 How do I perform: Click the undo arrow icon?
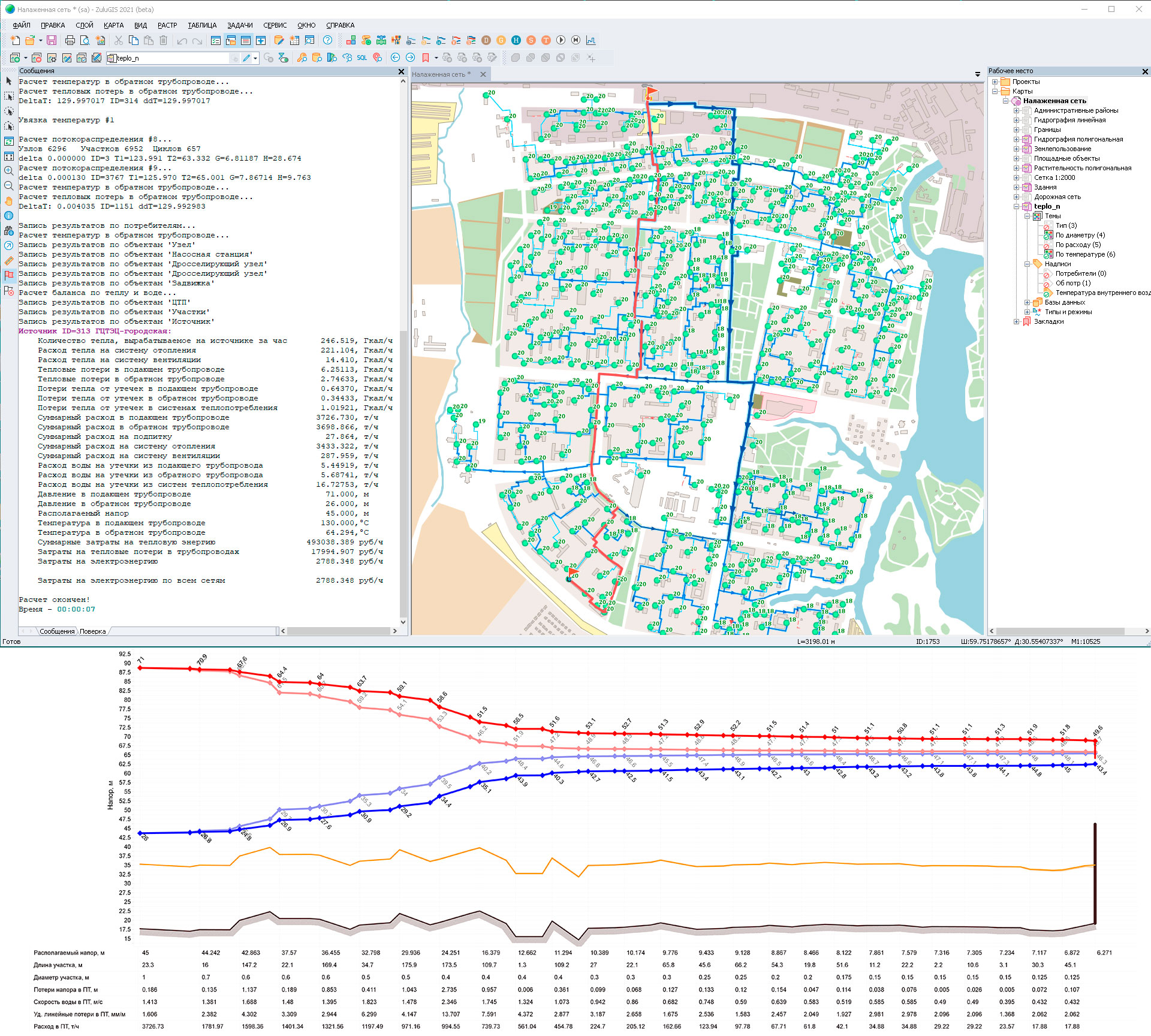[x=182, y=41]
